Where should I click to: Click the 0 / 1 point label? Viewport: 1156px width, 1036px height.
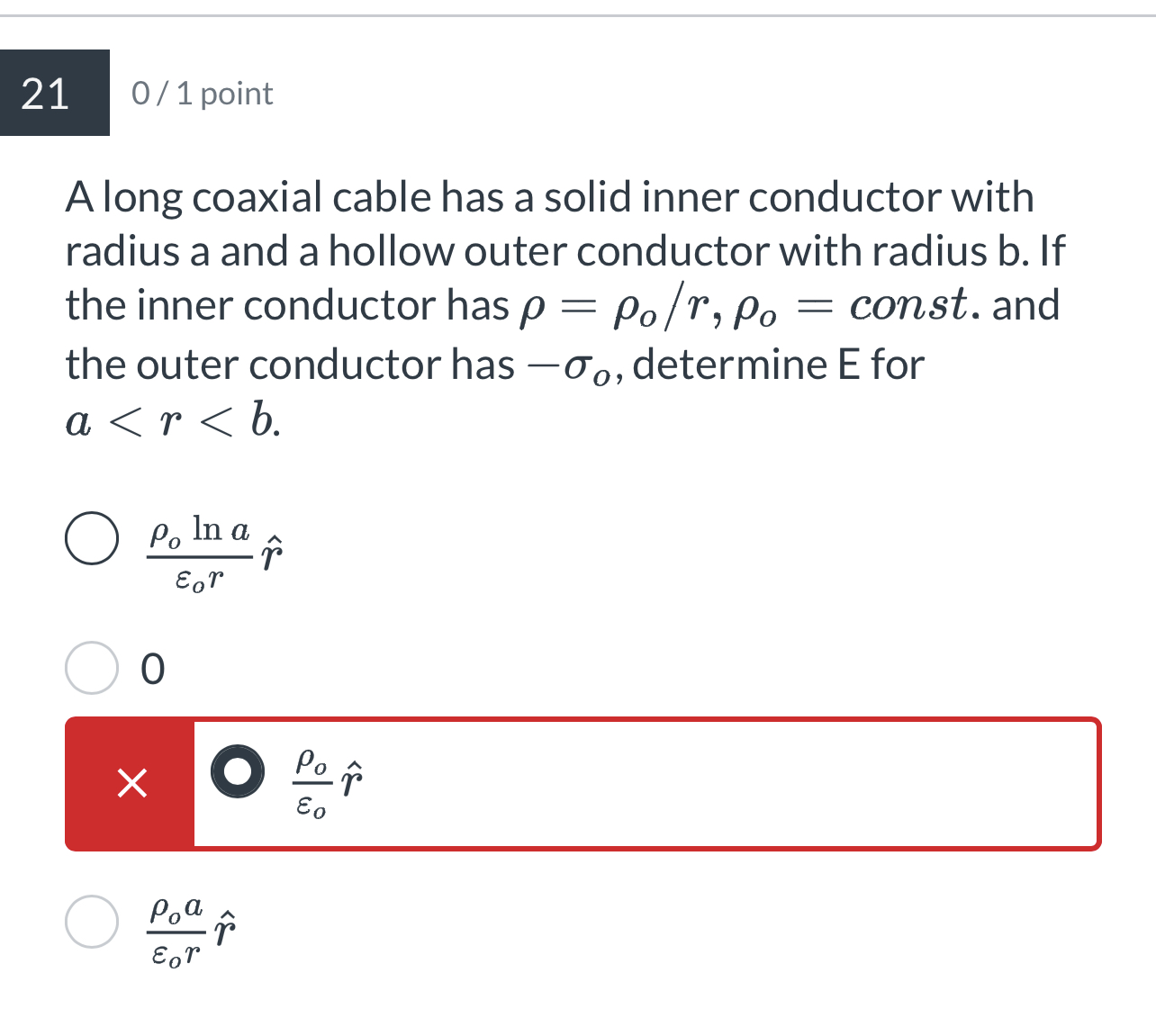(x=200, y=93)
